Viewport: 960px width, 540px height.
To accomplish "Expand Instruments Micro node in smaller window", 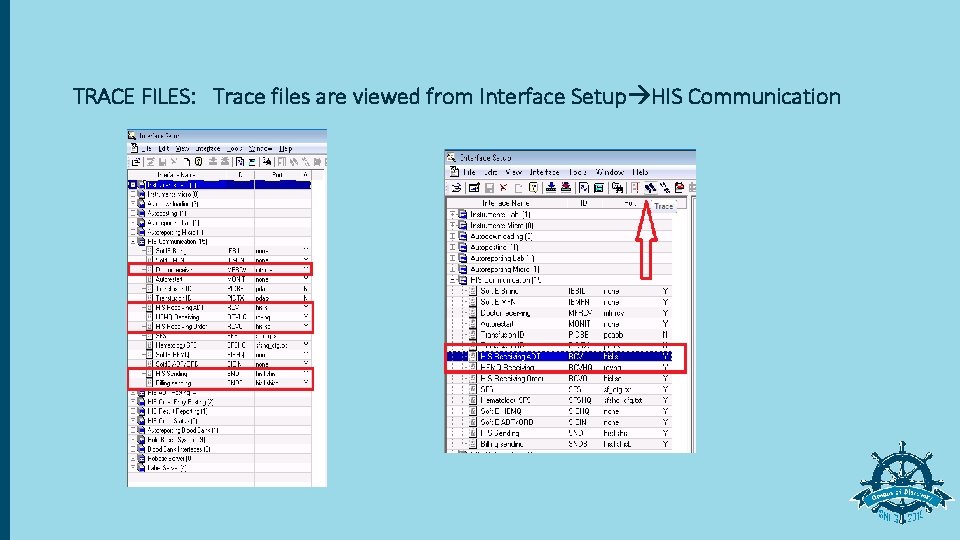I will point(133,194).
